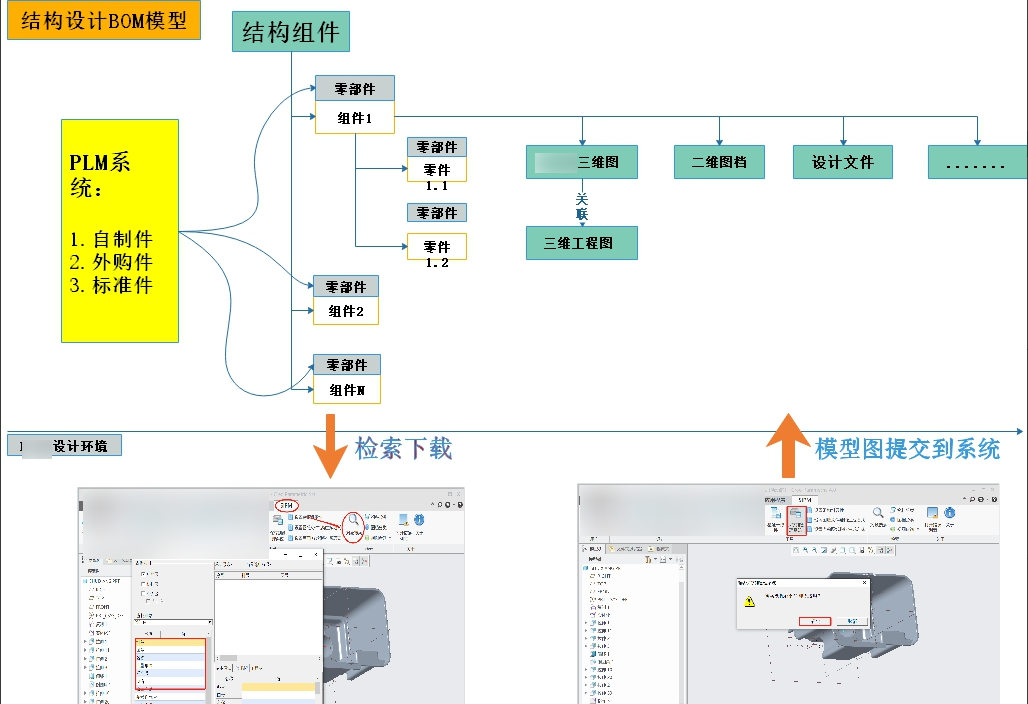
Task: Click the model tree settings icon in right screenshot
Action: [x=648, y=559]
